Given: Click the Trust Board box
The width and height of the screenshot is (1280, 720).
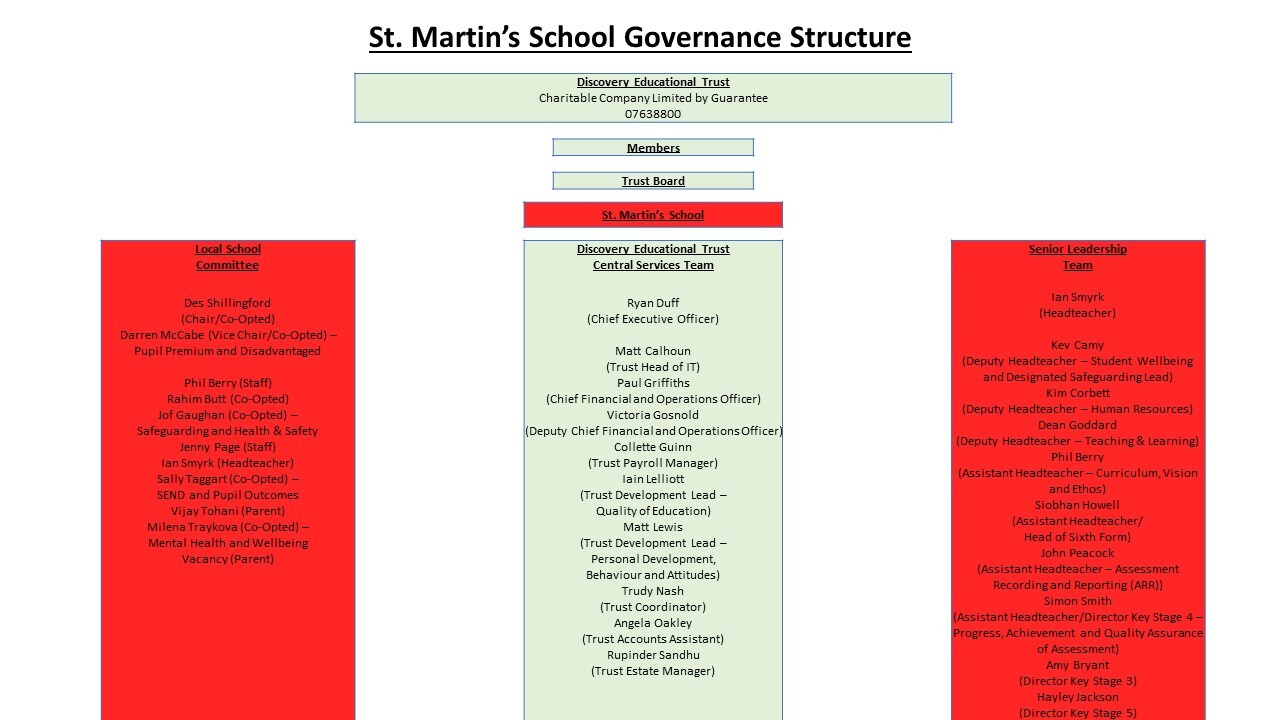Looking at the screenshot, I should pyautogui.click(x=653, y=181).
